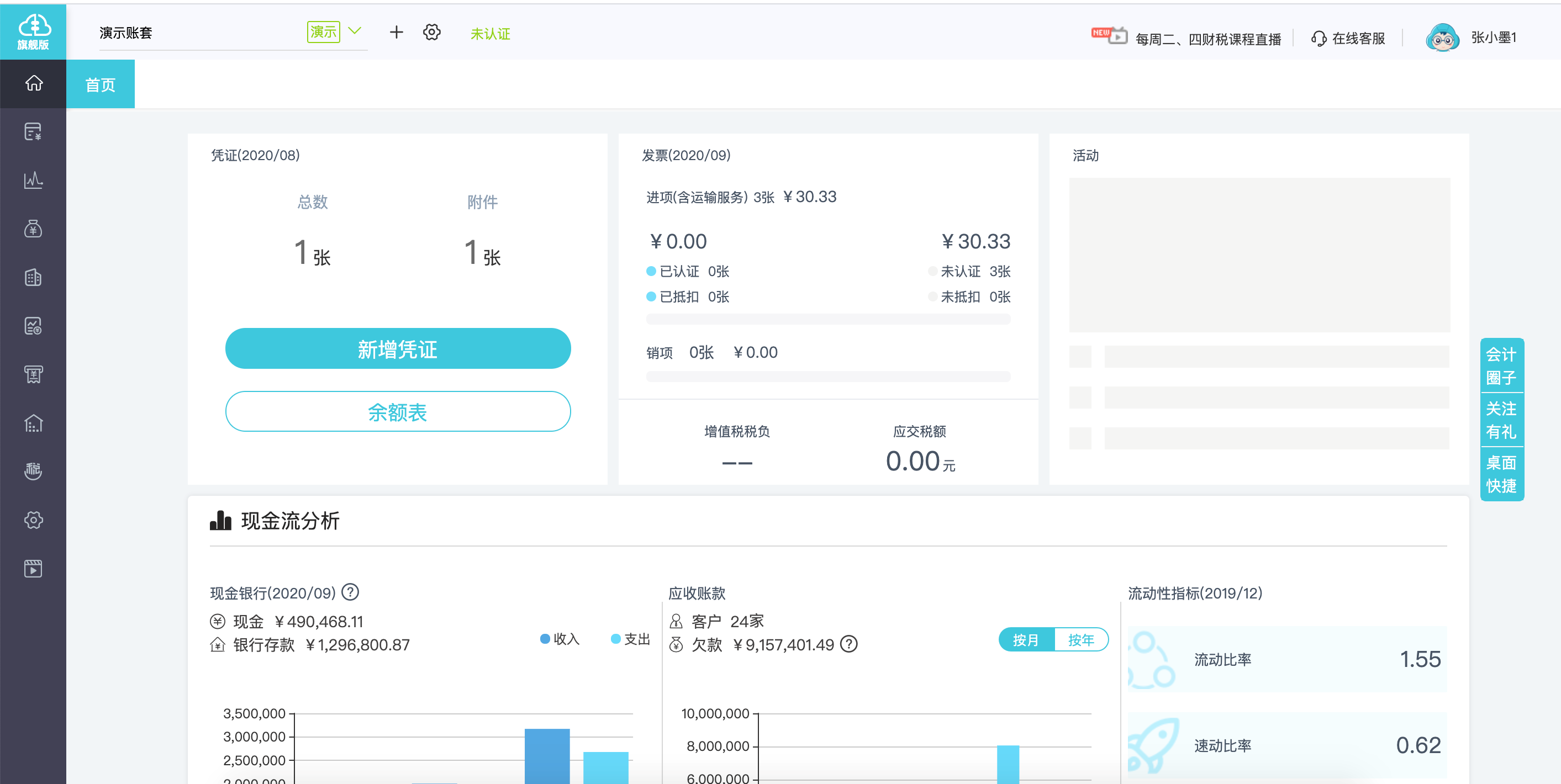The height and width of the screenshot is (784, 1561).
Task: Click the 流动性指标(2019/12) heading
Action: 1195,593
